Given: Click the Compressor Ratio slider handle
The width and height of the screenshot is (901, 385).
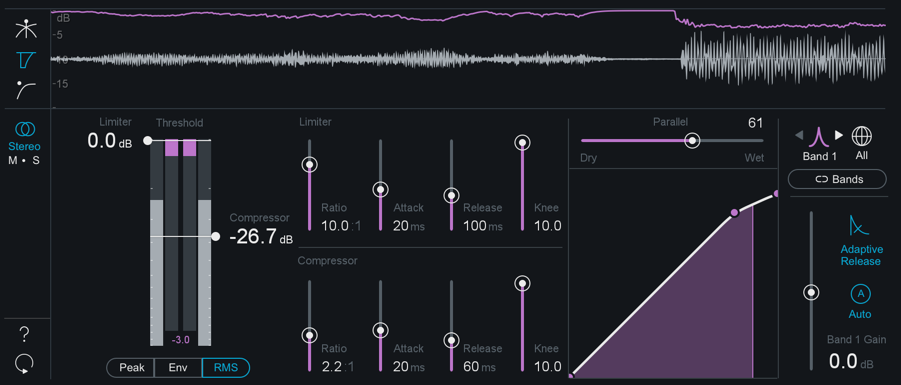Looking at the screenshot, I should point(310,335).
